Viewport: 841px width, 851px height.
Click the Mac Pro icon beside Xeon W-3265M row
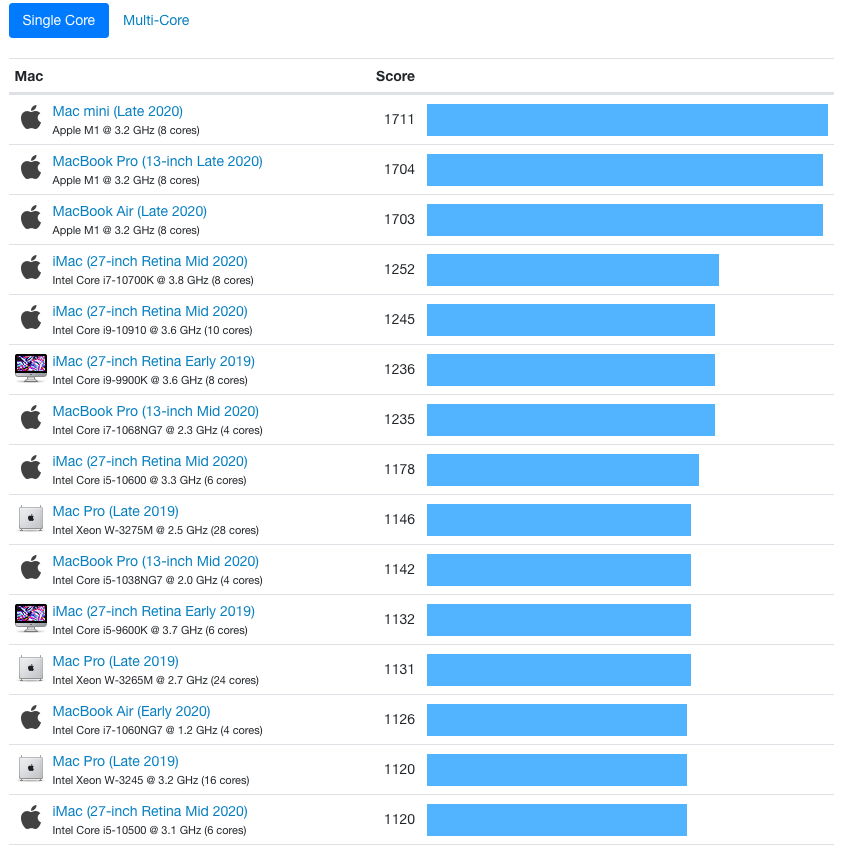30,669
